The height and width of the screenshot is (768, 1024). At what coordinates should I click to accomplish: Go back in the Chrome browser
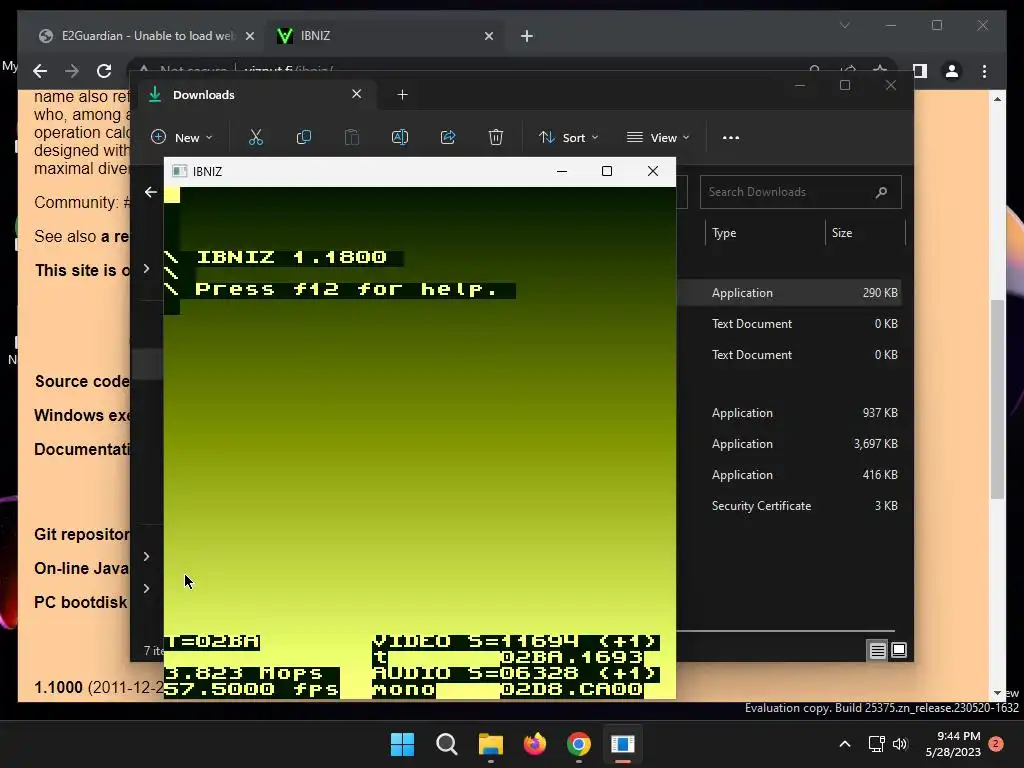click(40, 71)
